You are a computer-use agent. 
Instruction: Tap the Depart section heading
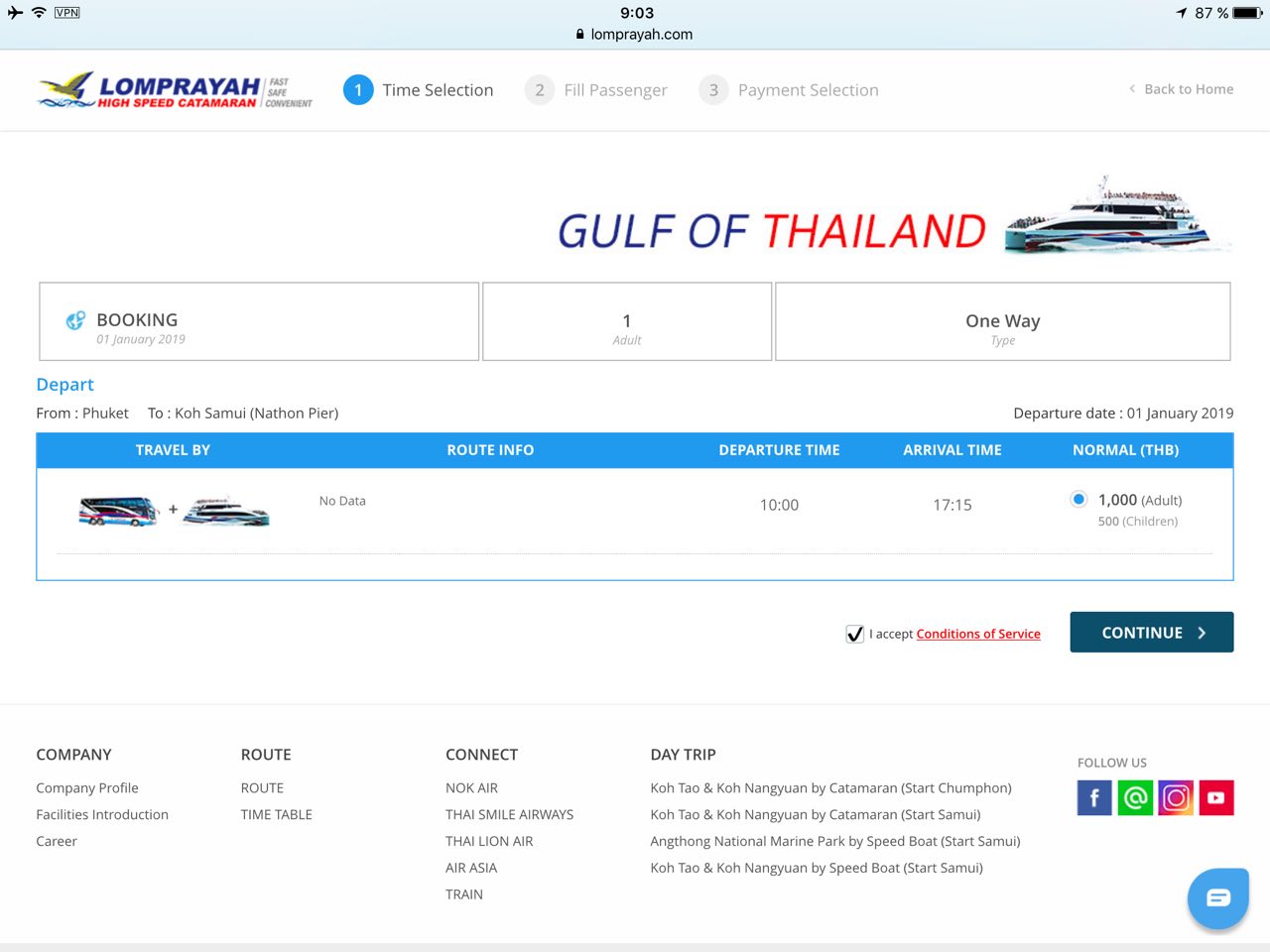tap(64, 385)
